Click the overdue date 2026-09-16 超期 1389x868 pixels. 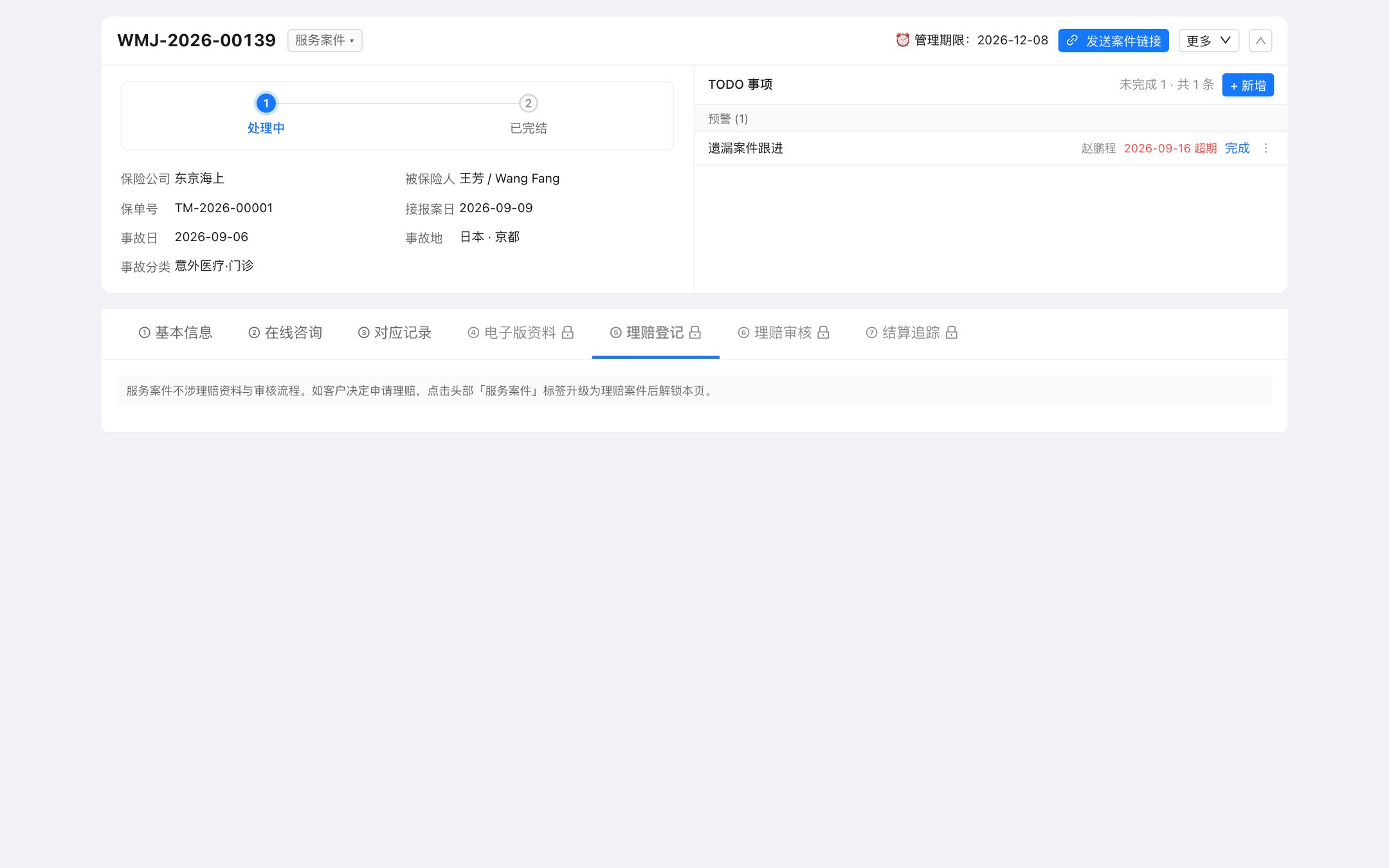coord(1170,149)
